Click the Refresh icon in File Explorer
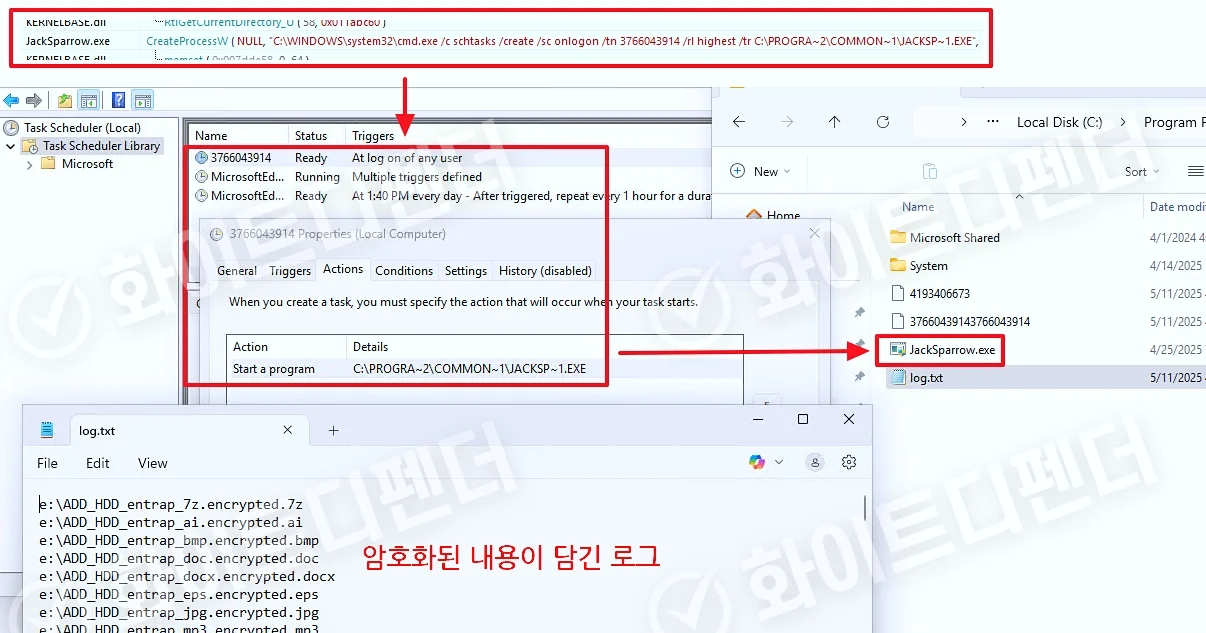 tap(882, 122)
